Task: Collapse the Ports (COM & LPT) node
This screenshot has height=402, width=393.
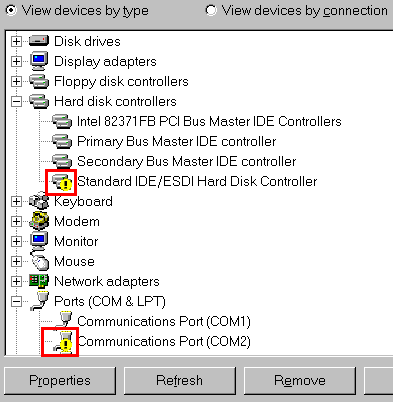Action: click(16, 301)
